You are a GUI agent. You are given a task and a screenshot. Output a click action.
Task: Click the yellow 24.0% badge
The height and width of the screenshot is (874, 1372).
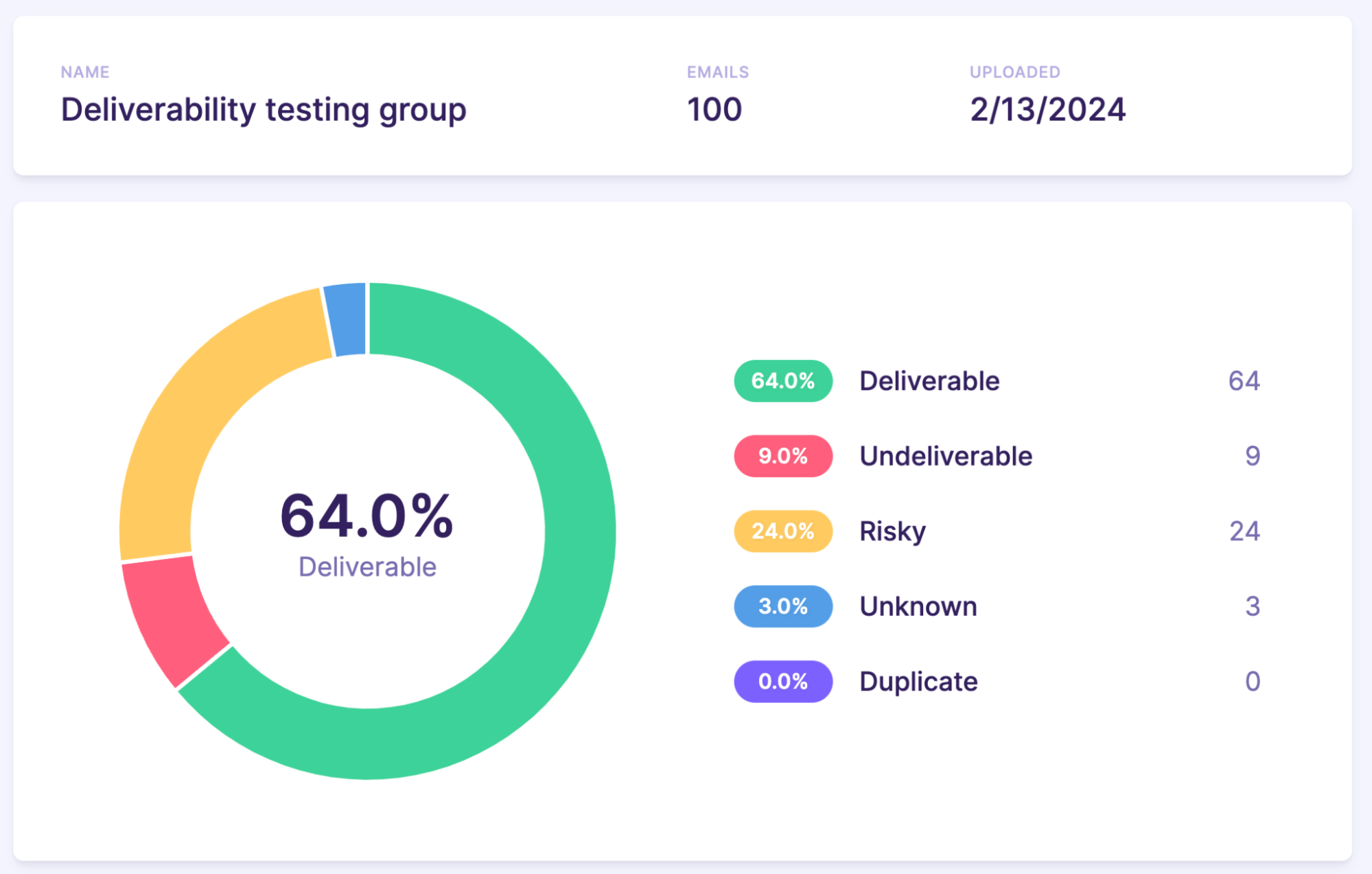pos(783,531)
